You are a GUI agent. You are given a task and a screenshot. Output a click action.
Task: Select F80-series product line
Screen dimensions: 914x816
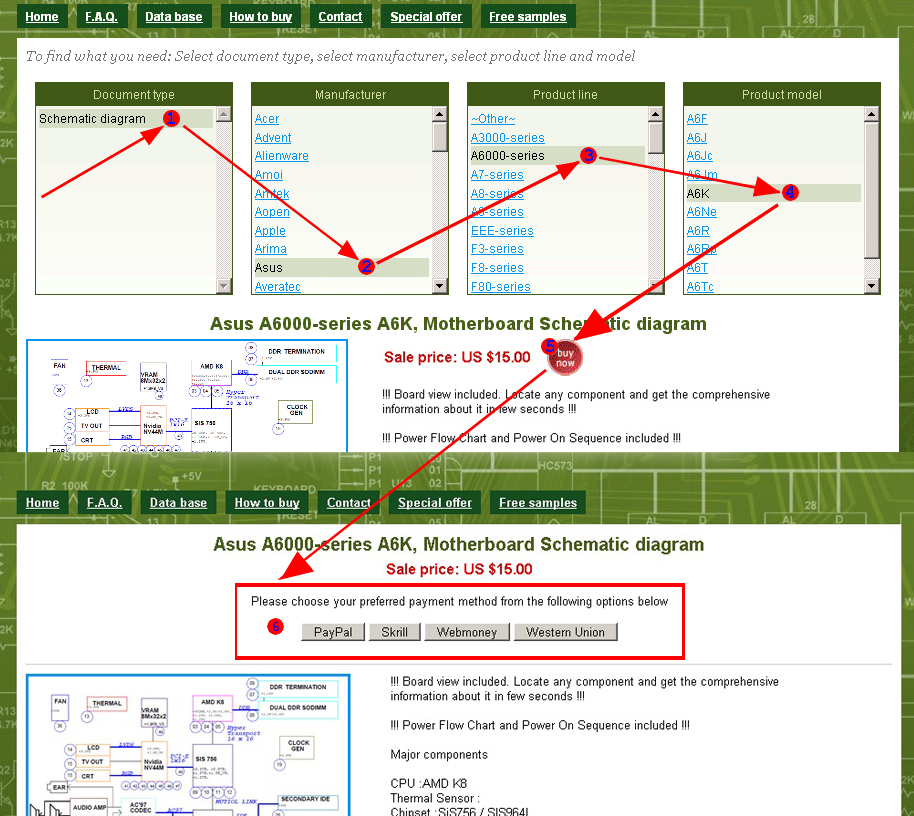coord(501,287)
